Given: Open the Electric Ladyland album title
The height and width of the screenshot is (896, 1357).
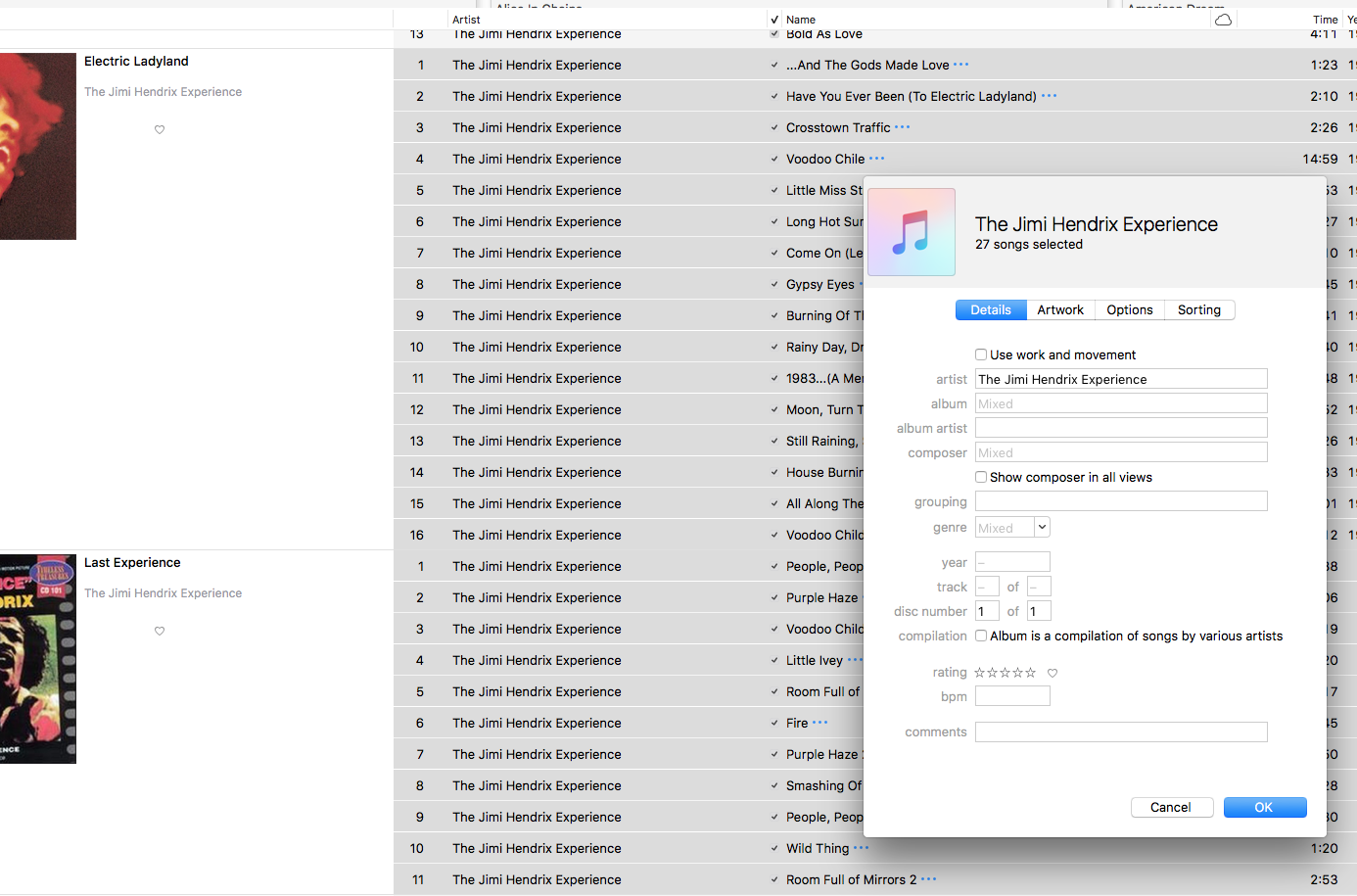Looking at the screenshot, I should click(x=136, y=61).
